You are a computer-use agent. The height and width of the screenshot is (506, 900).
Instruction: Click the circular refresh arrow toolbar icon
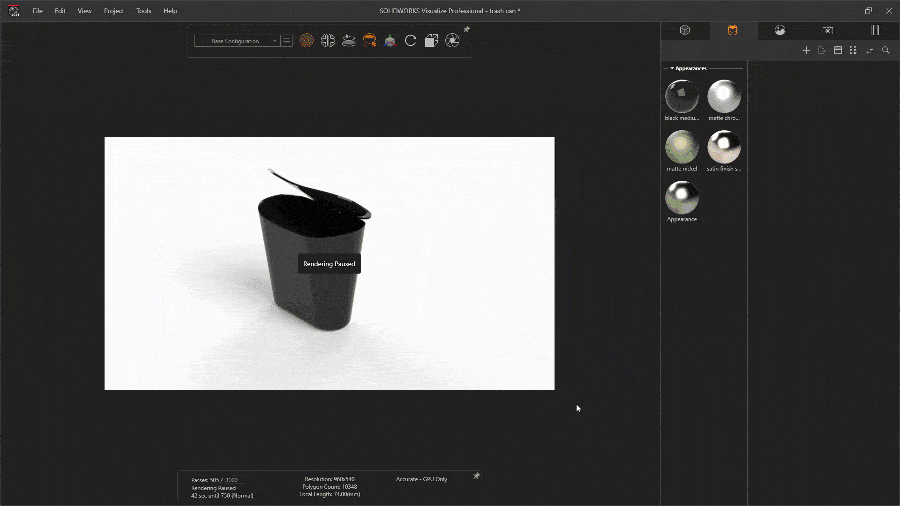click(410, 41)
